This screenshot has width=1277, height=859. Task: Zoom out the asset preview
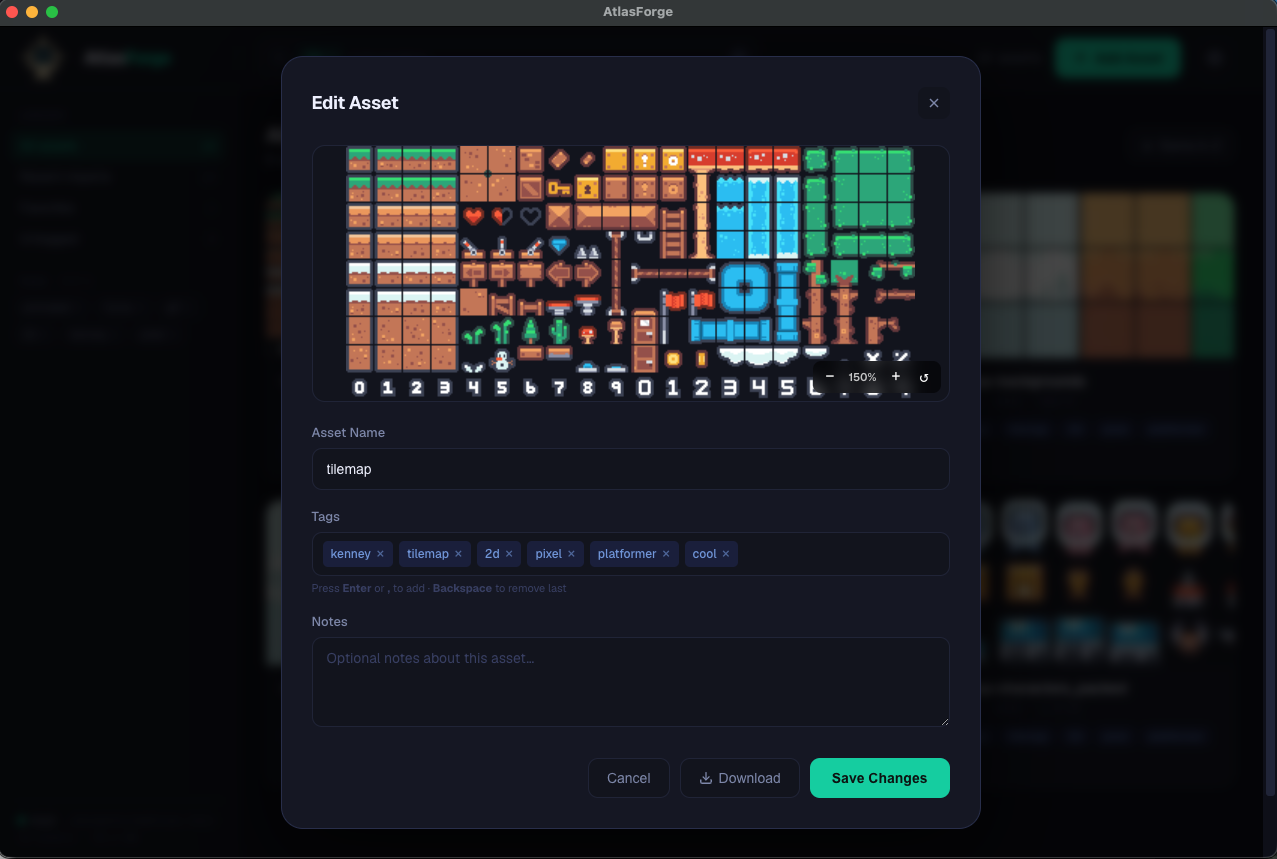(x=830, y=377)
